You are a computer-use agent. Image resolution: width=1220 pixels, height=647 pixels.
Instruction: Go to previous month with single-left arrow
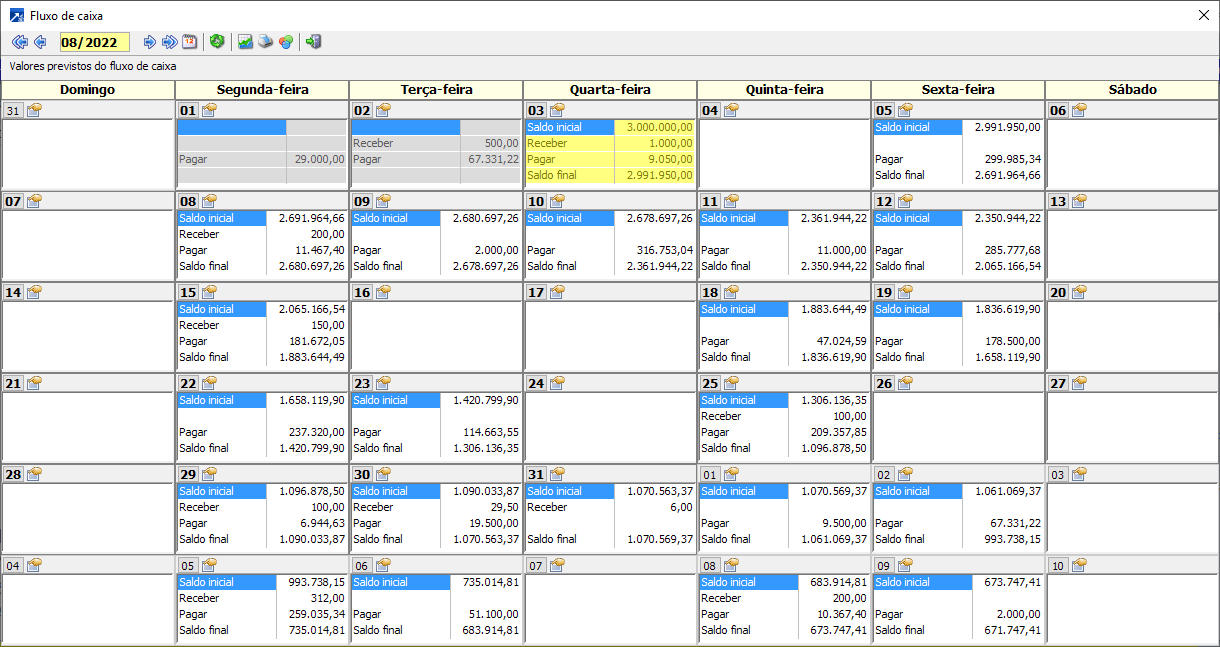[x=40, y=42]
